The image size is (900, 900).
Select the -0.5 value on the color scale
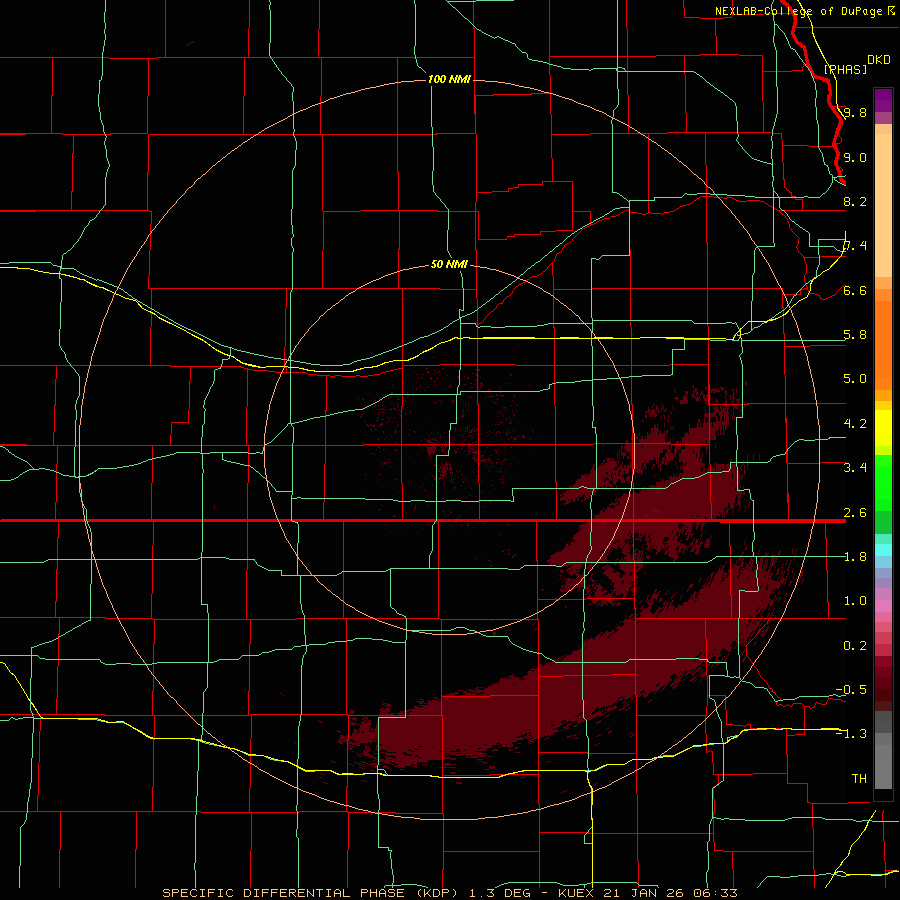(x=851, y=690)
